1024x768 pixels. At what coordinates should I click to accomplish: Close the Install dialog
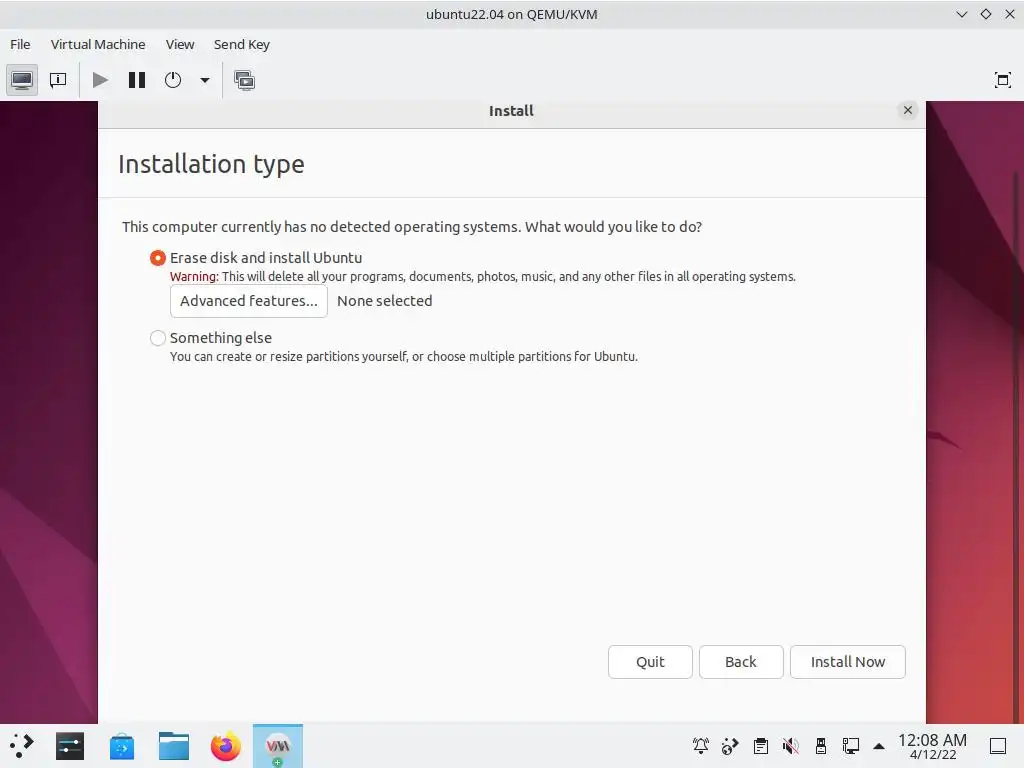coord(908,110)
